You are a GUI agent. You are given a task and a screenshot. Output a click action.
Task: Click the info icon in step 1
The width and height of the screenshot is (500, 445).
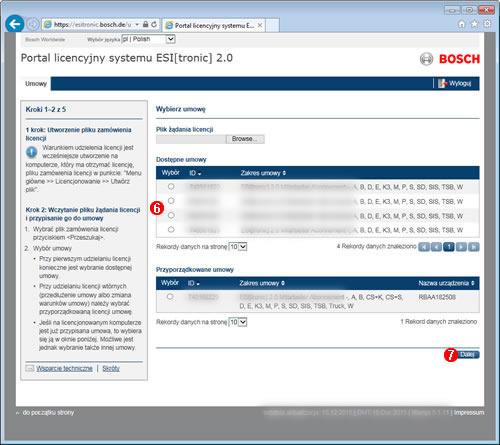(31, 152)
